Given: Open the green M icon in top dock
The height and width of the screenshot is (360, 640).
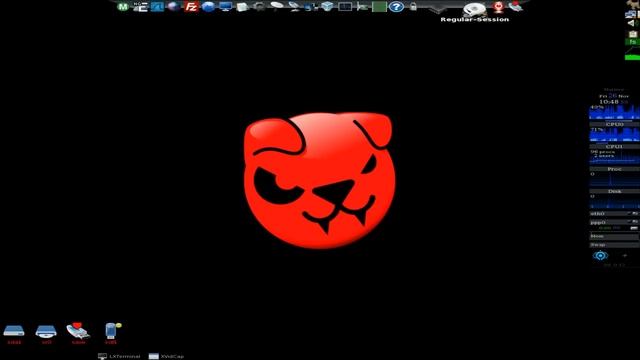Looking at the screenshot, I should [123, 7].
